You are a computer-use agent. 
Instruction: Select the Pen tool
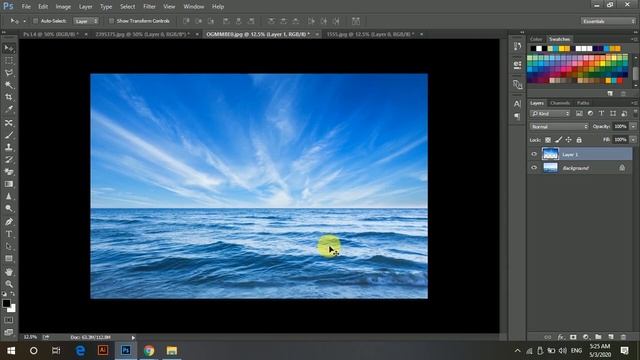coord(9,222)
